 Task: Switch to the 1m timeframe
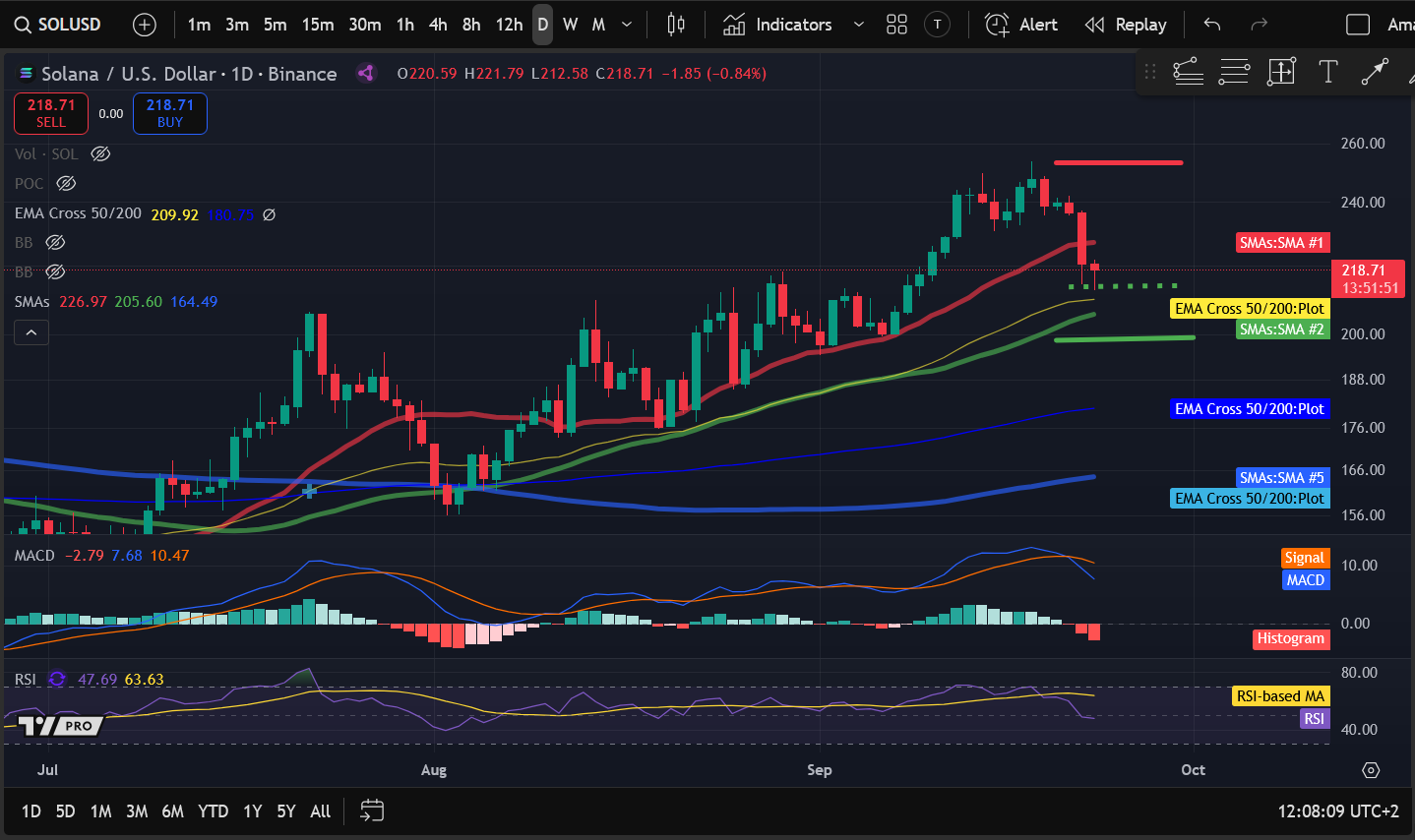pyautogui.click(x=199, y=25)
